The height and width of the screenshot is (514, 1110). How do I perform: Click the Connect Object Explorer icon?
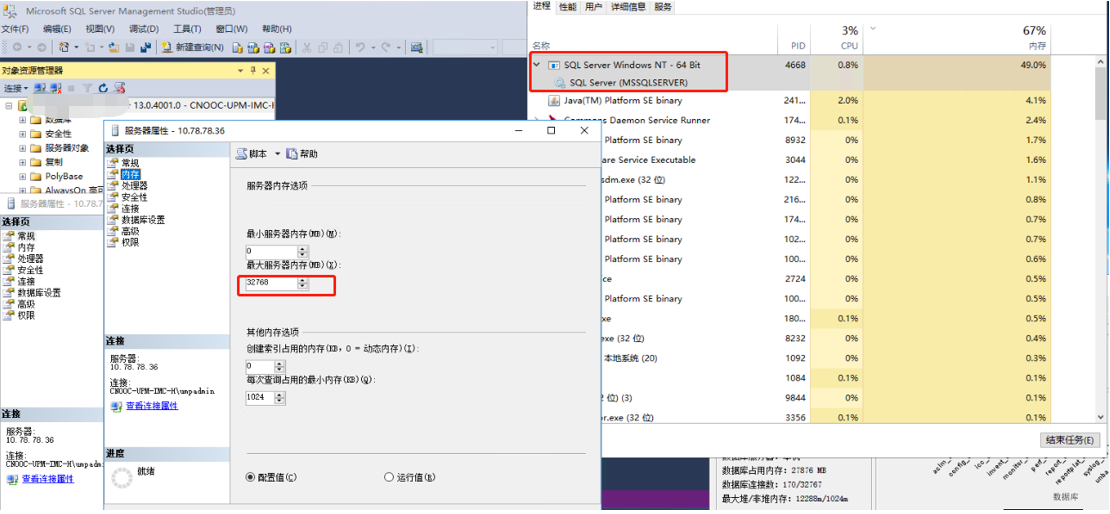[40, 88]
